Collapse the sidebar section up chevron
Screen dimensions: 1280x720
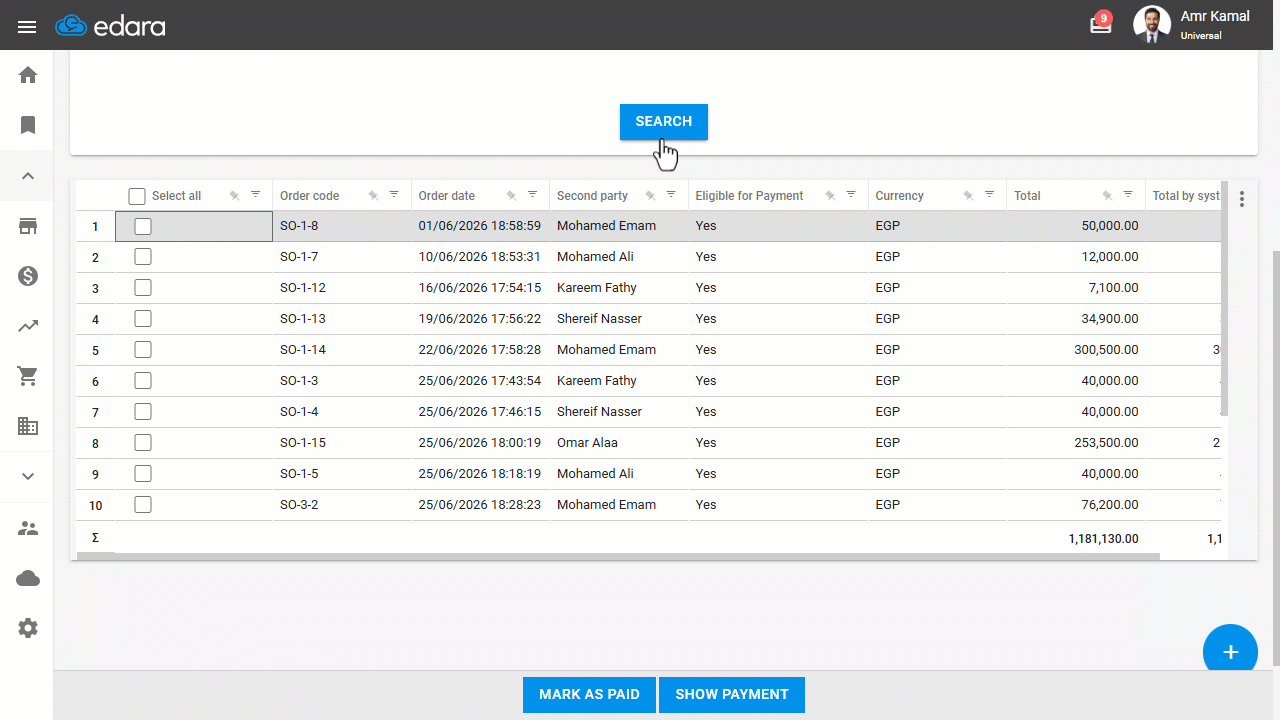28,176
